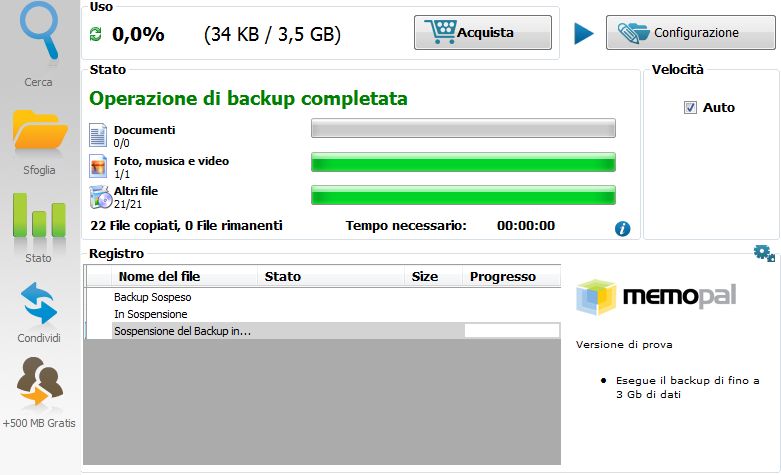Open the small gears settings icon
Viewport: 781px width, 475px height.
[764, 254]
